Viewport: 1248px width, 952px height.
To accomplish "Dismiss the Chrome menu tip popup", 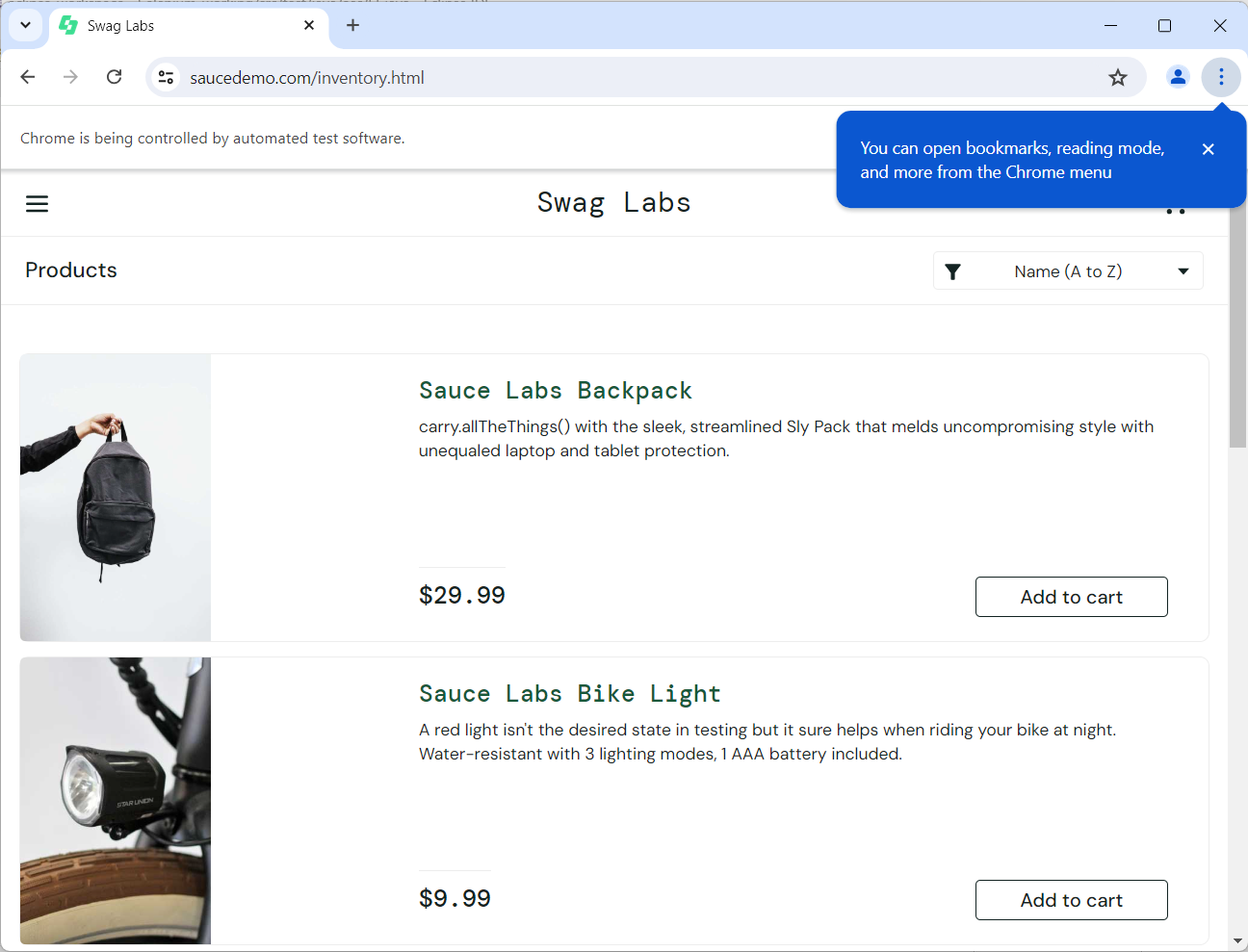I will coord(1208,149).
